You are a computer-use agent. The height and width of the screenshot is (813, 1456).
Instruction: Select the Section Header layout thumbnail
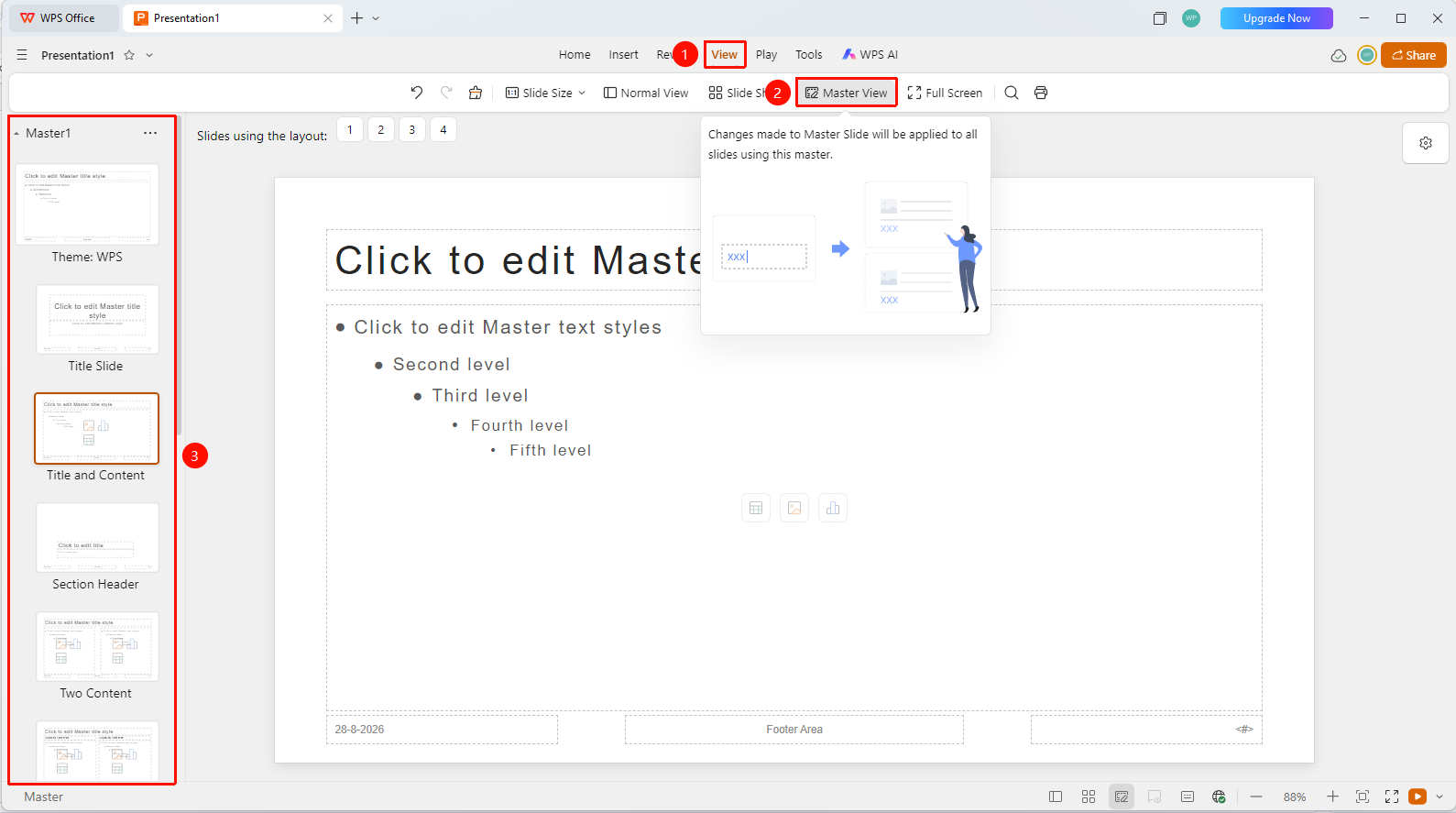[97, 538]
